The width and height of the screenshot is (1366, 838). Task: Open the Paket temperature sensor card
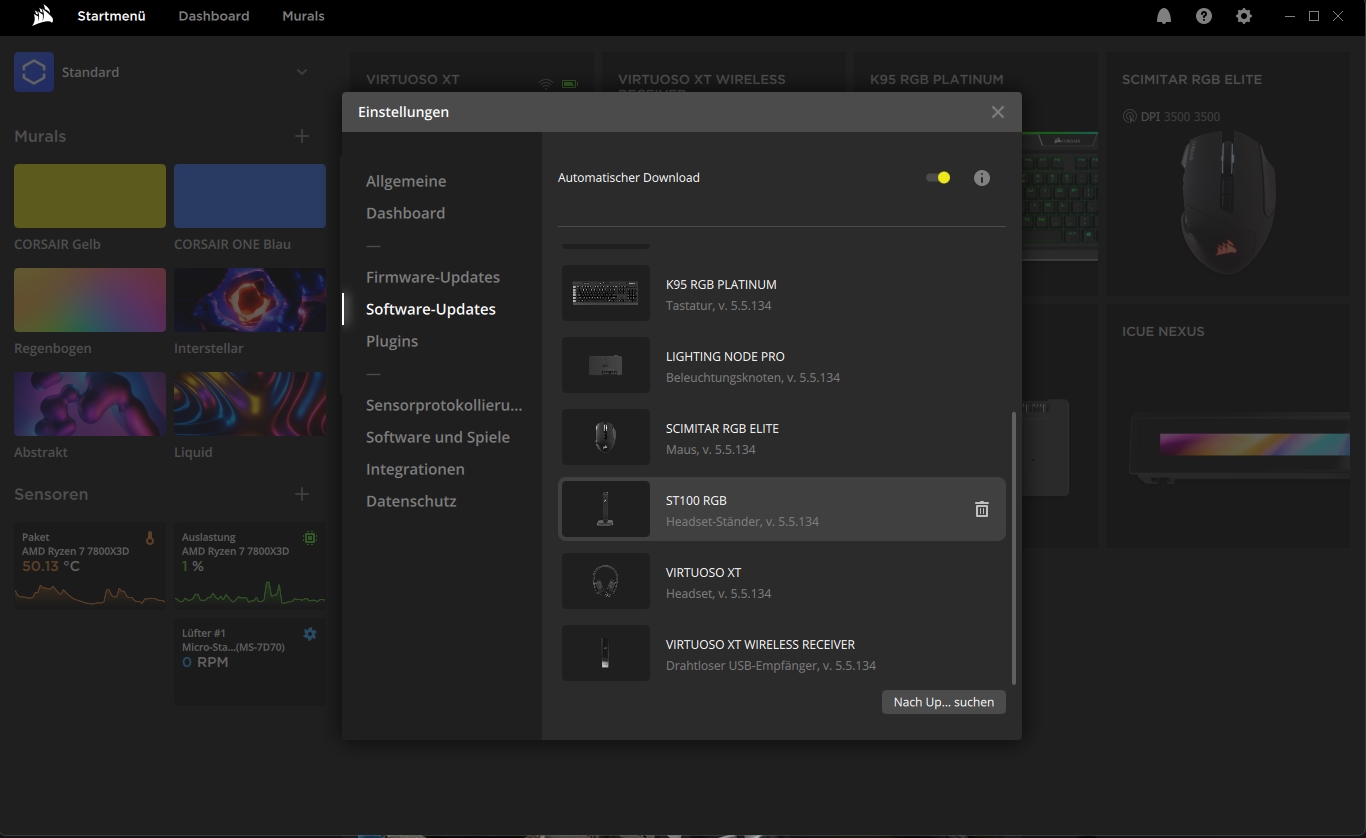(x=90, y=565)
